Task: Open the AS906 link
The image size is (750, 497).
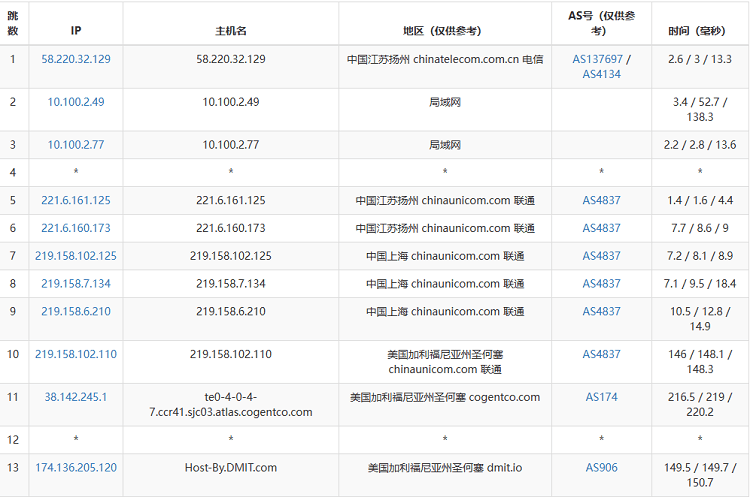Action: [601, 468]
